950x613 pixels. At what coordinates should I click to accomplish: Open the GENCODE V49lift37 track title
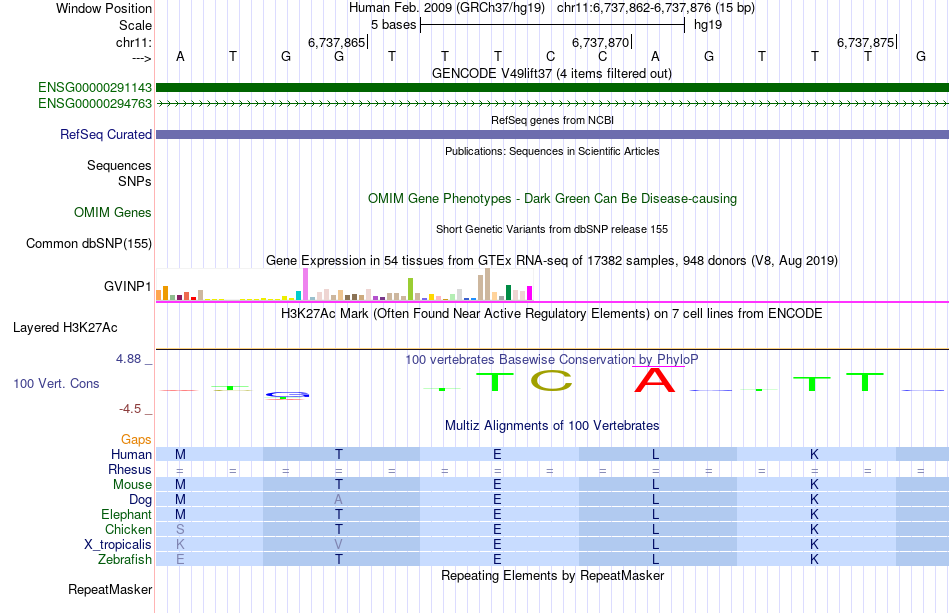click(551, 73)
